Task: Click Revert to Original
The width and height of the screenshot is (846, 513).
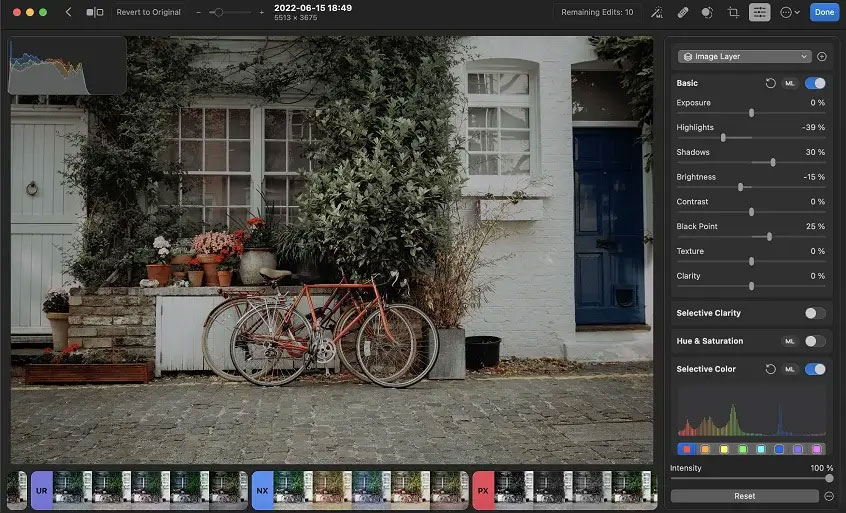Action: click(148, 12)
